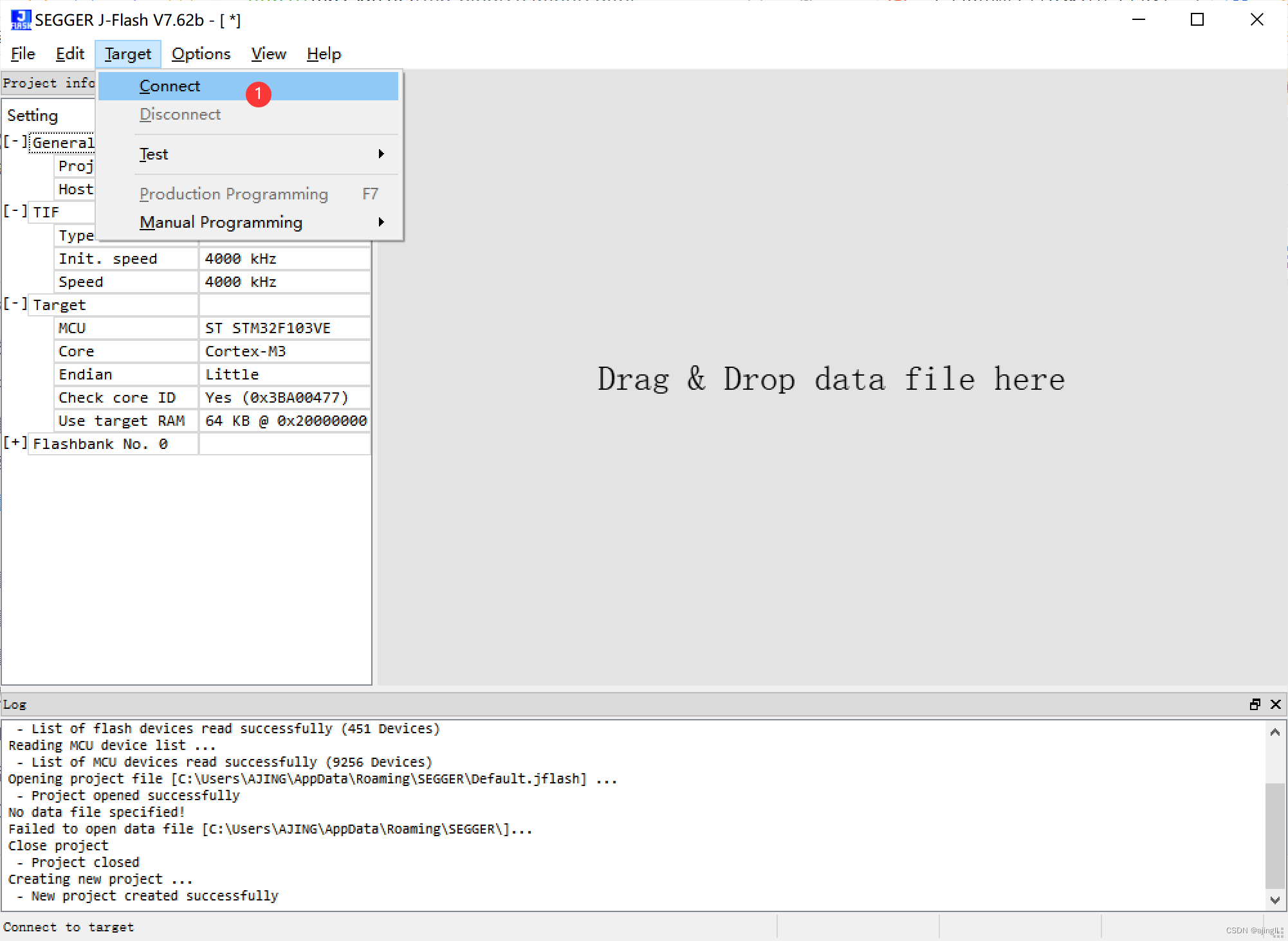Screen dimensions: 1288x941
Task: Collapse the General settings group
Action: (x=15, y=142)
